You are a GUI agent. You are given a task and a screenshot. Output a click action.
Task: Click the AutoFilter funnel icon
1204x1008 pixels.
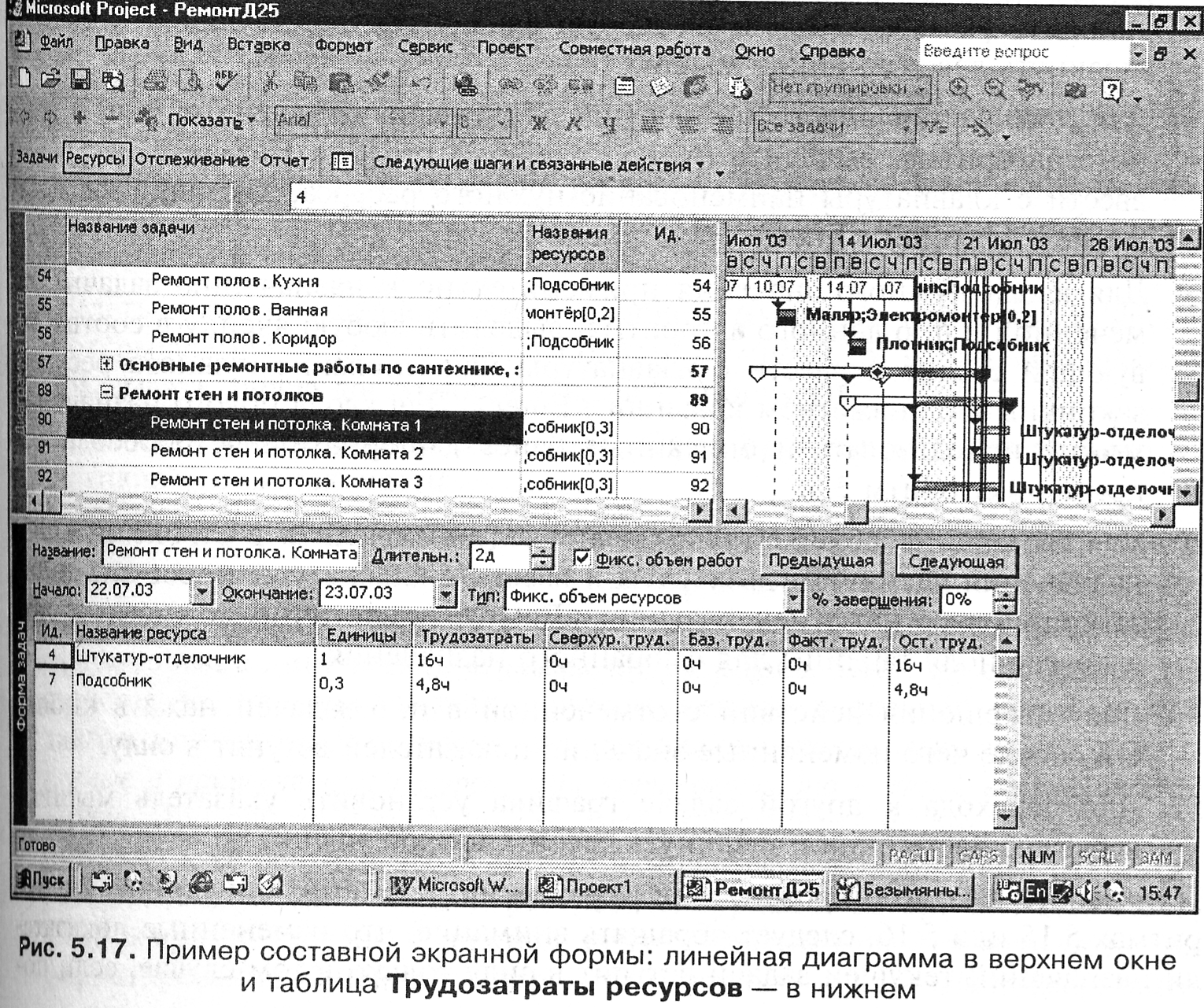935,127
